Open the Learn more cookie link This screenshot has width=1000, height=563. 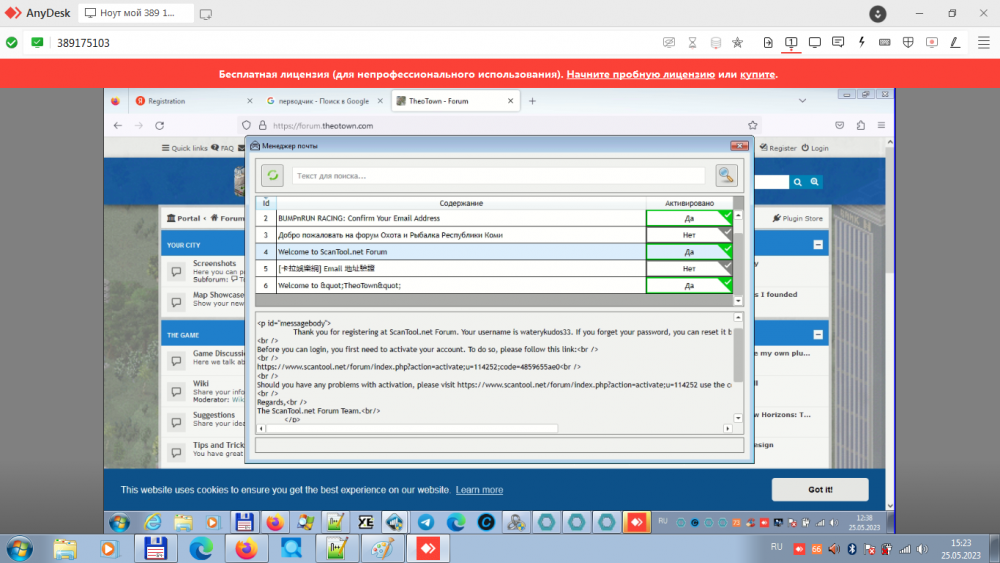coord(479,490)
